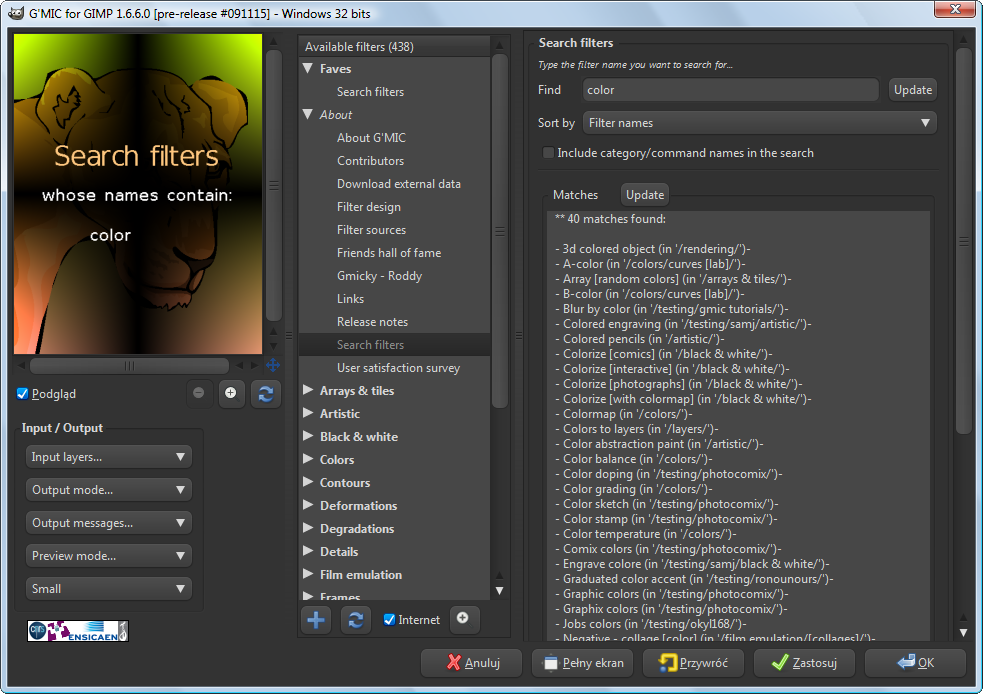The height and width of the screenshot is (694, 983).
Task: Add filter to faves with blue plus
Action: coord(316,620)
